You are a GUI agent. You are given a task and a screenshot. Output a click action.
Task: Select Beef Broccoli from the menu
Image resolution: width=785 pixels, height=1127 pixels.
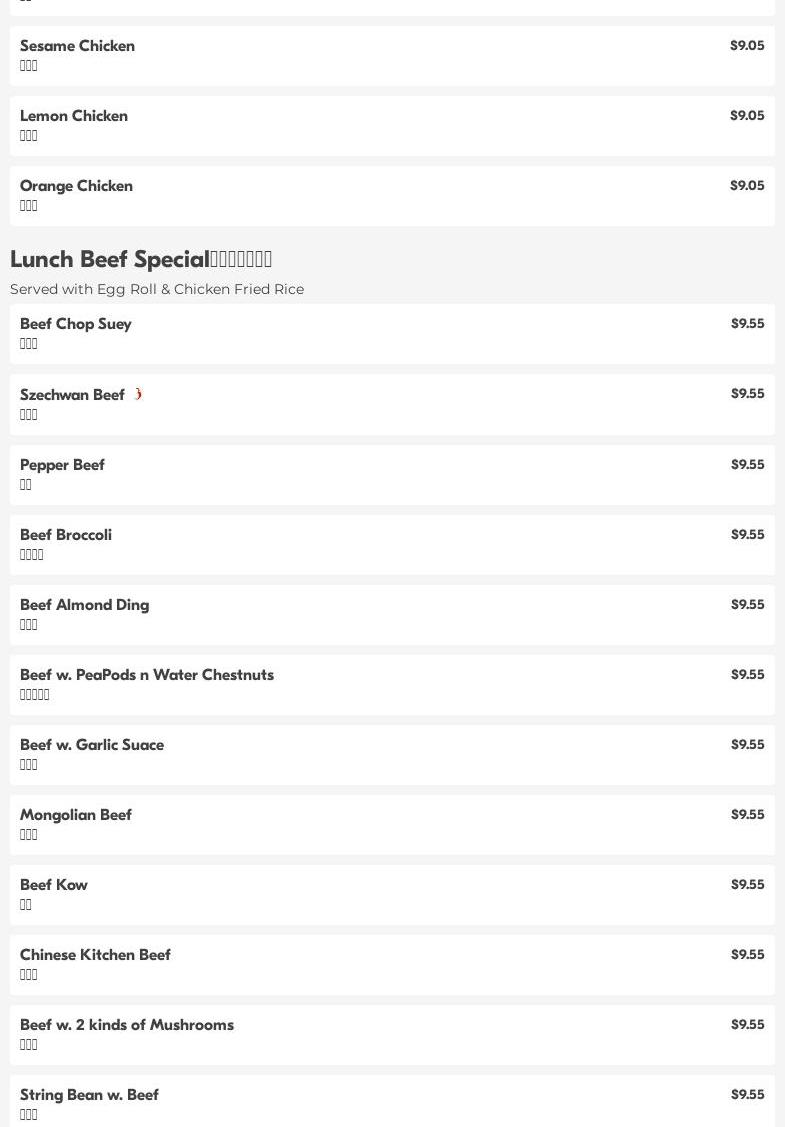[x=392, y=545]
